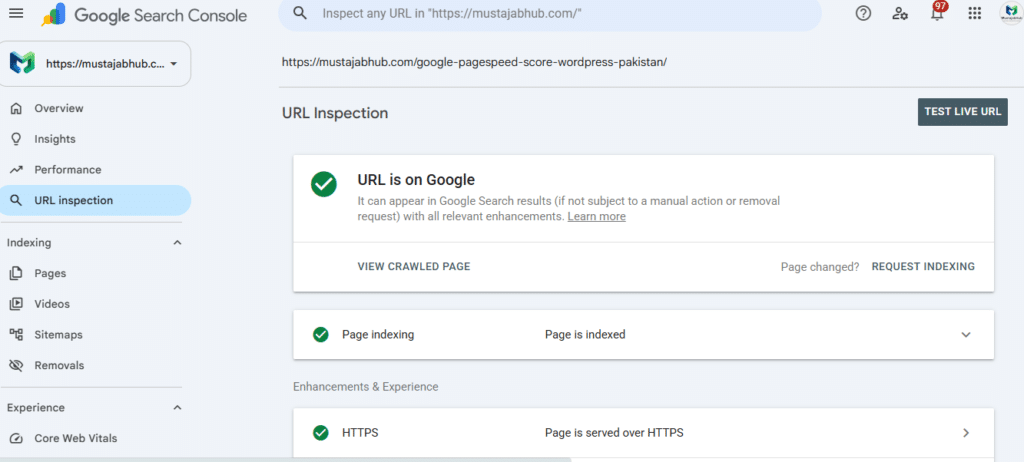Collapse the Experience section

pyautogui.click(x=177, y=408)
